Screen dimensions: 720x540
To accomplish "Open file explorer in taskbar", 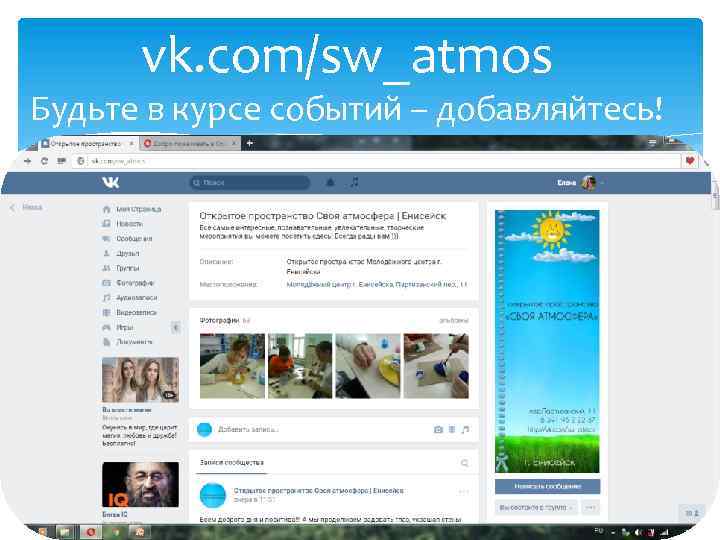I will [x=65, y=532].
